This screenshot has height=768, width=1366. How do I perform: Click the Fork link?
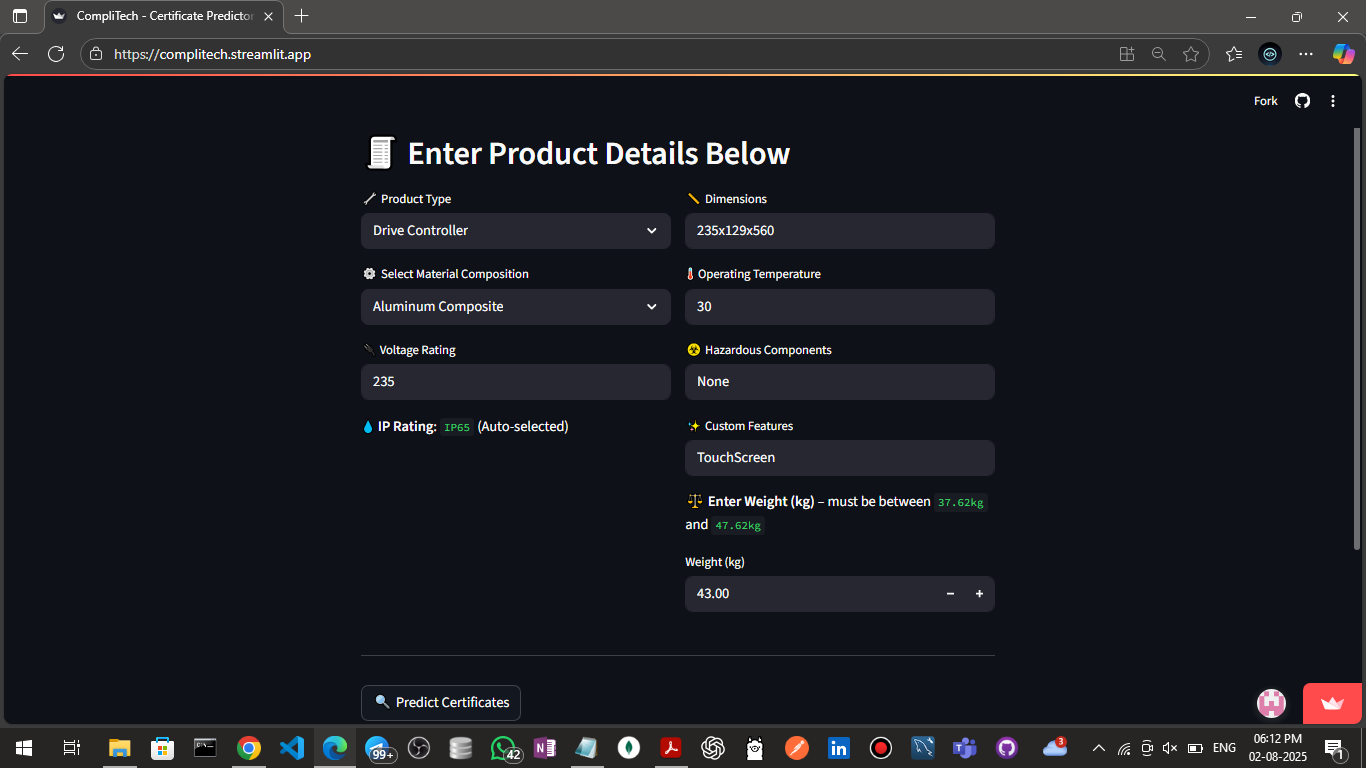coord(1266,101)
